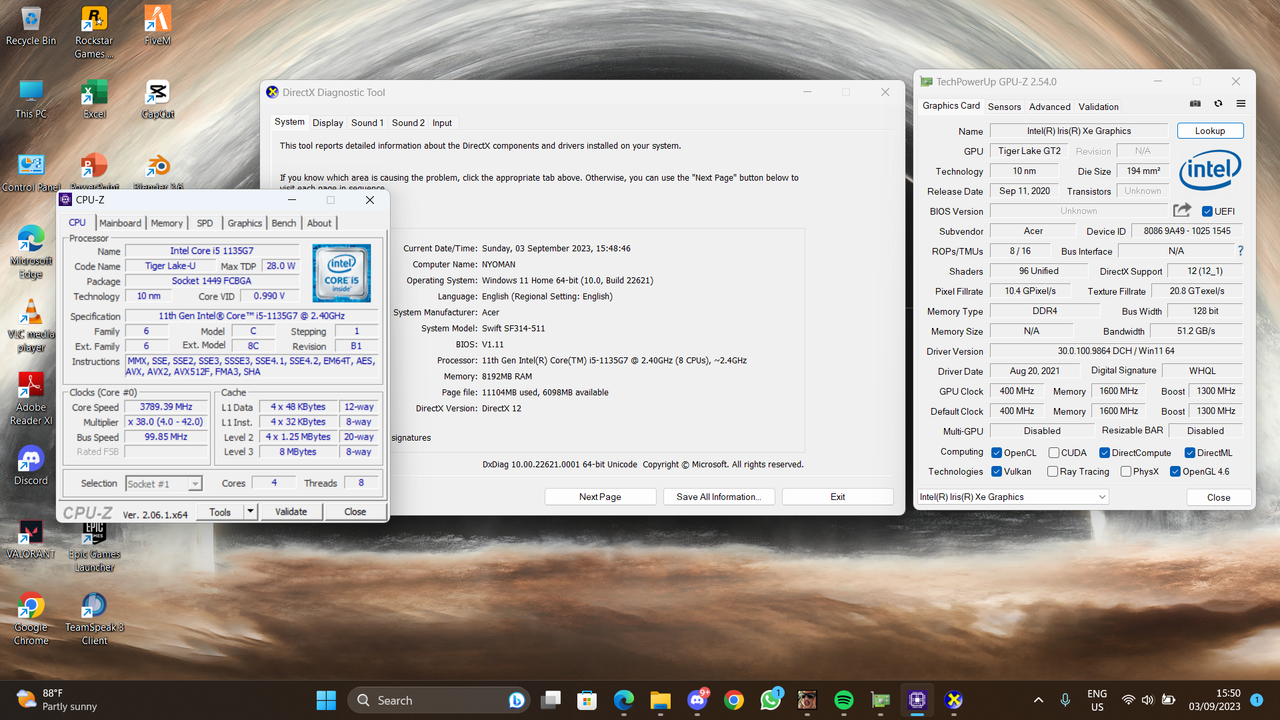This screenshot has width=1280, height=720.
Task: Click the Validate button in CPU-Z
Action: [x=291, y=512]
